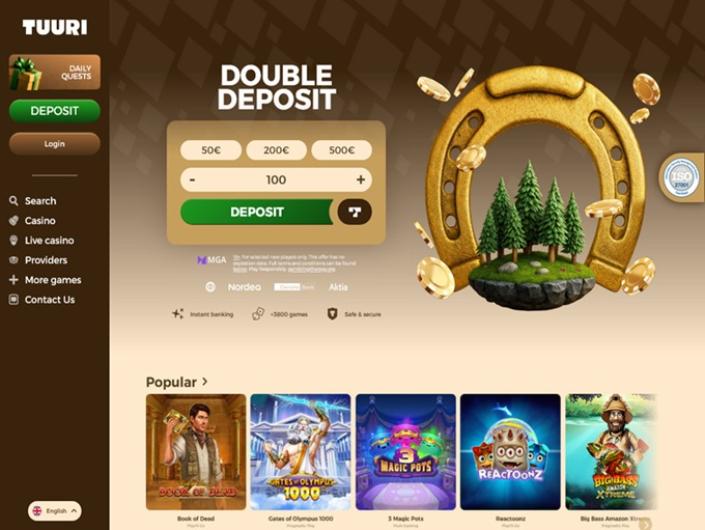The width and height of the screenshot is (705, 530).
Task: Click the dark Tuuri icon beside Deposit
Action: coord(355,212)
